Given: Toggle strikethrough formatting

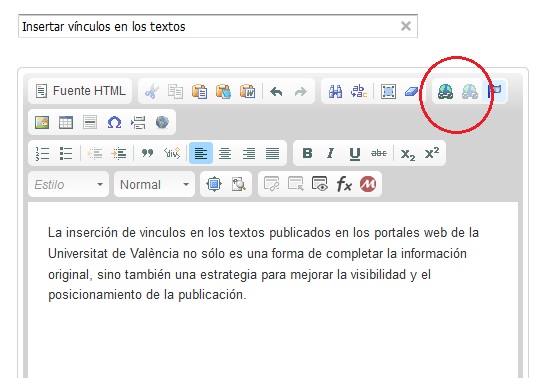Looking at the screenshot, I should coord(378,153).
